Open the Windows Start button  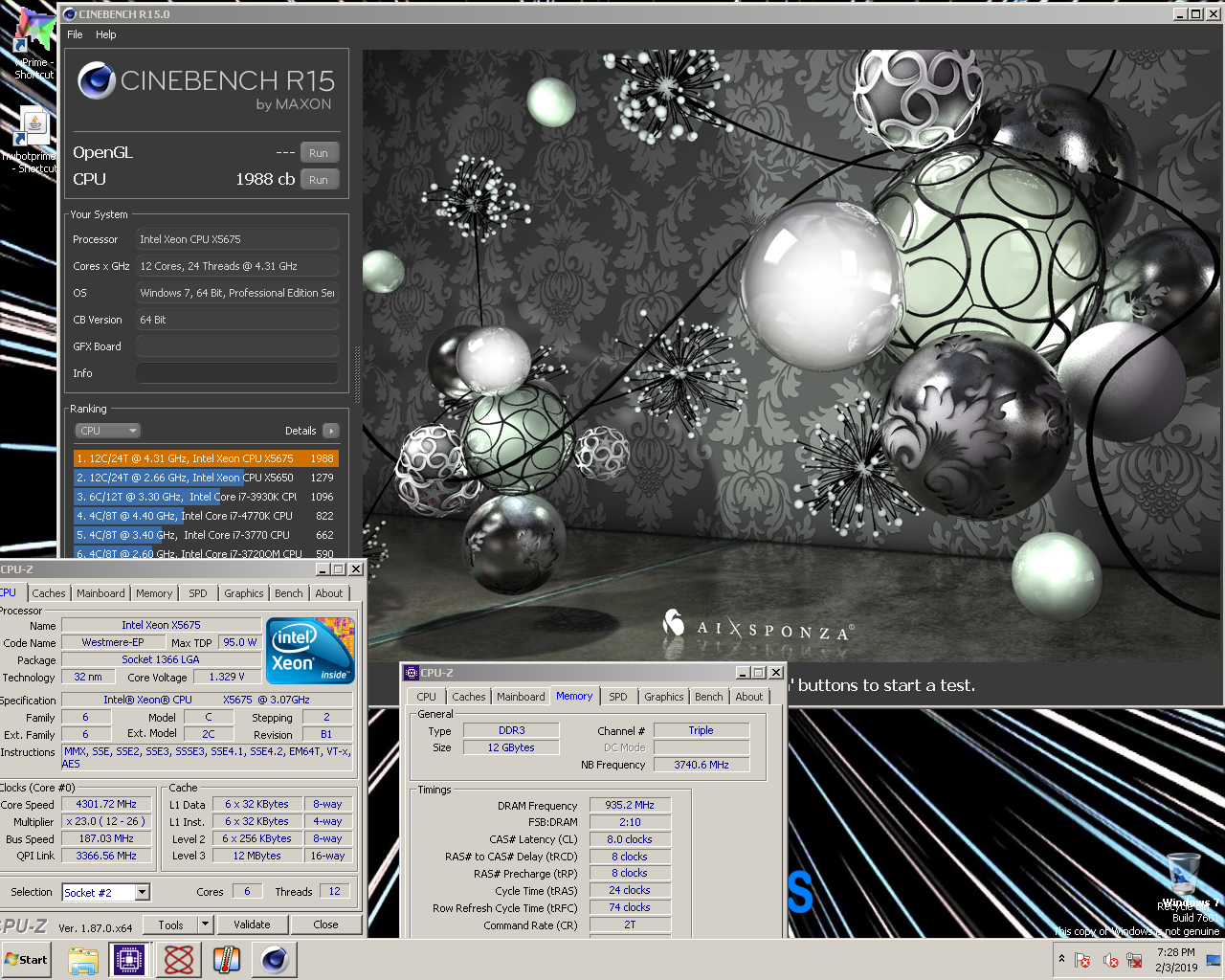click(x=27, y=959)
